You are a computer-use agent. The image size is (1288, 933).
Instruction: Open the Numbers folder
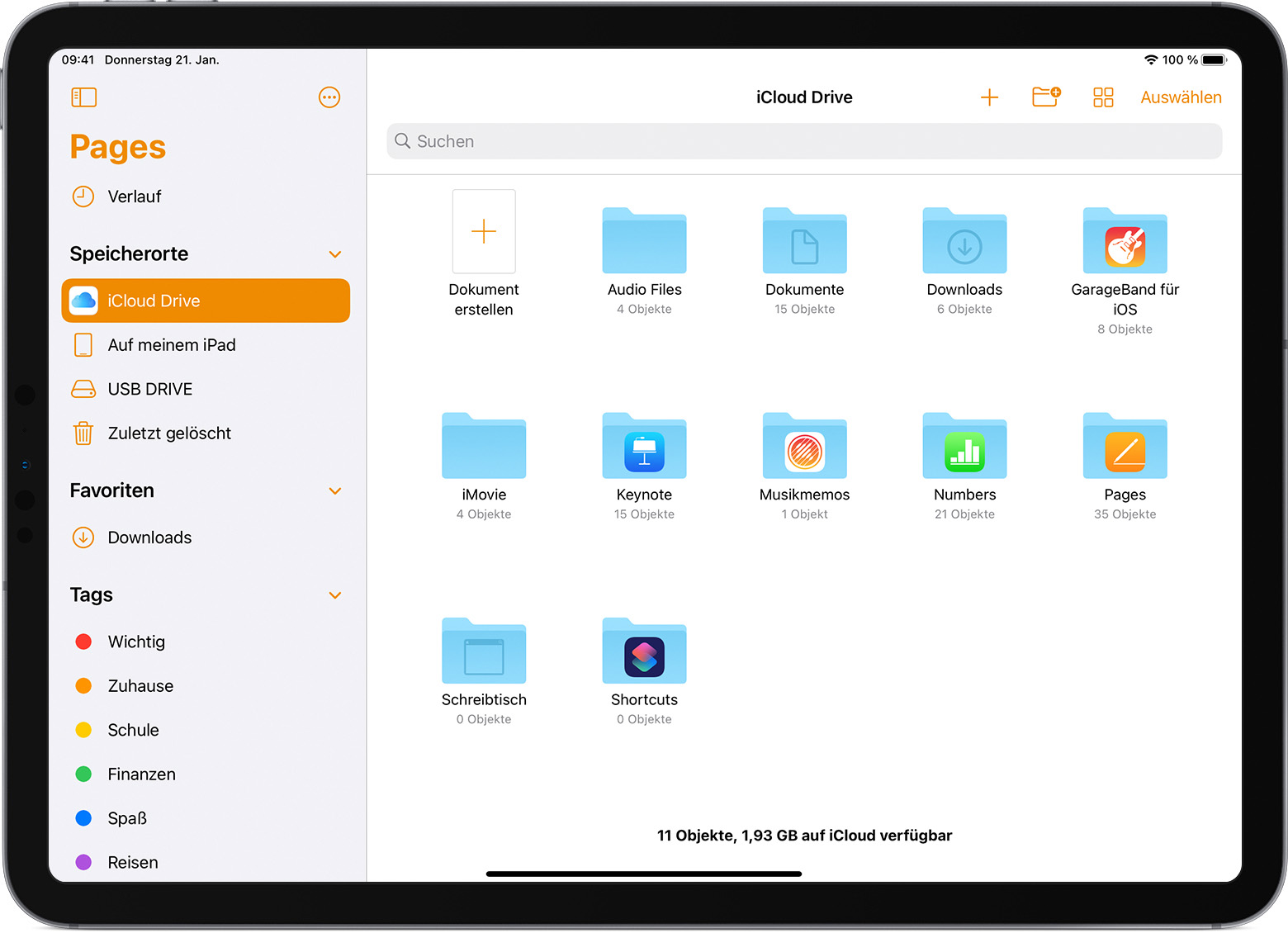click(964, 467)
